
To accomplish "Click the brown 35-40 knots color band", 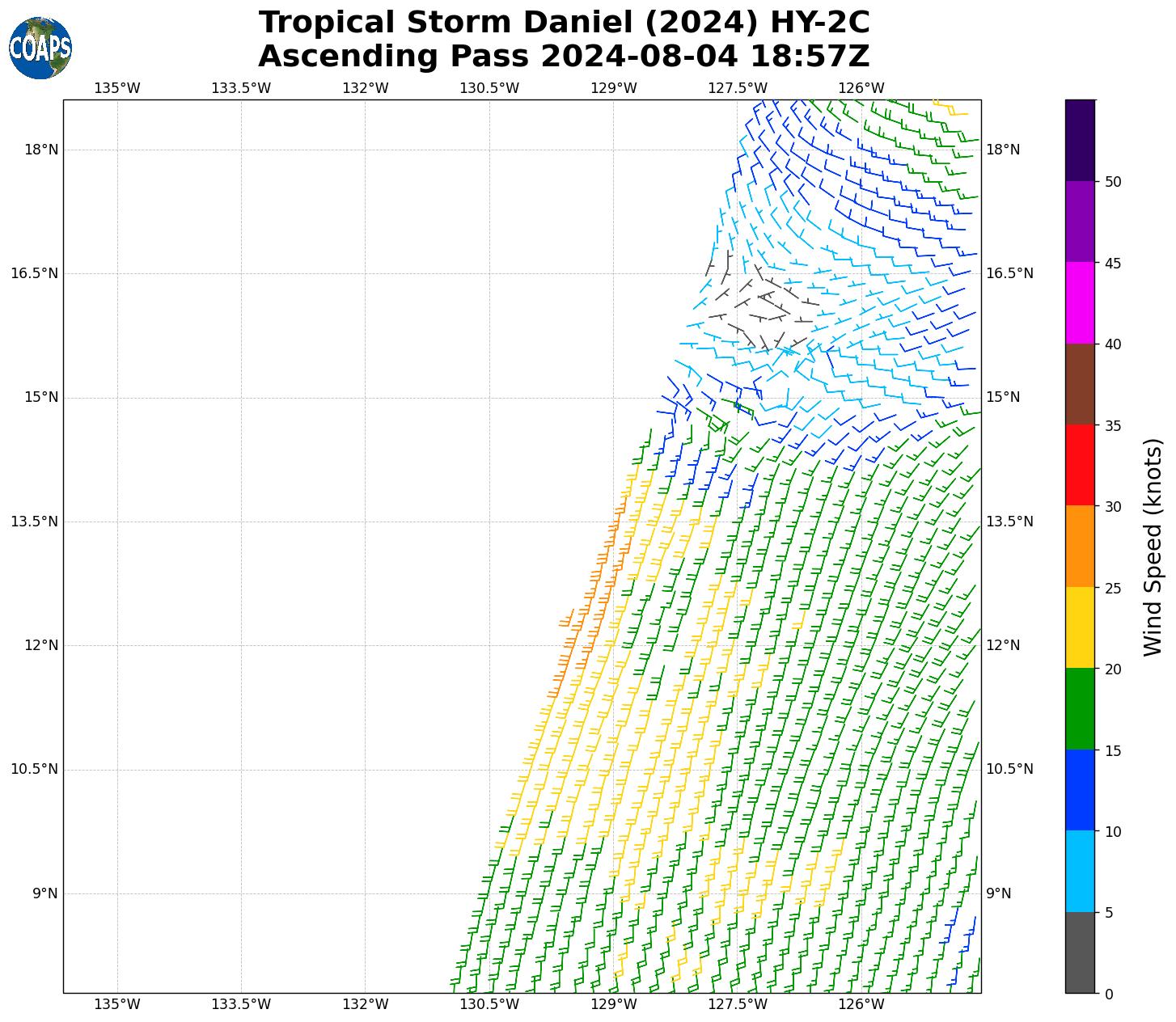I will click(1079, 384).
